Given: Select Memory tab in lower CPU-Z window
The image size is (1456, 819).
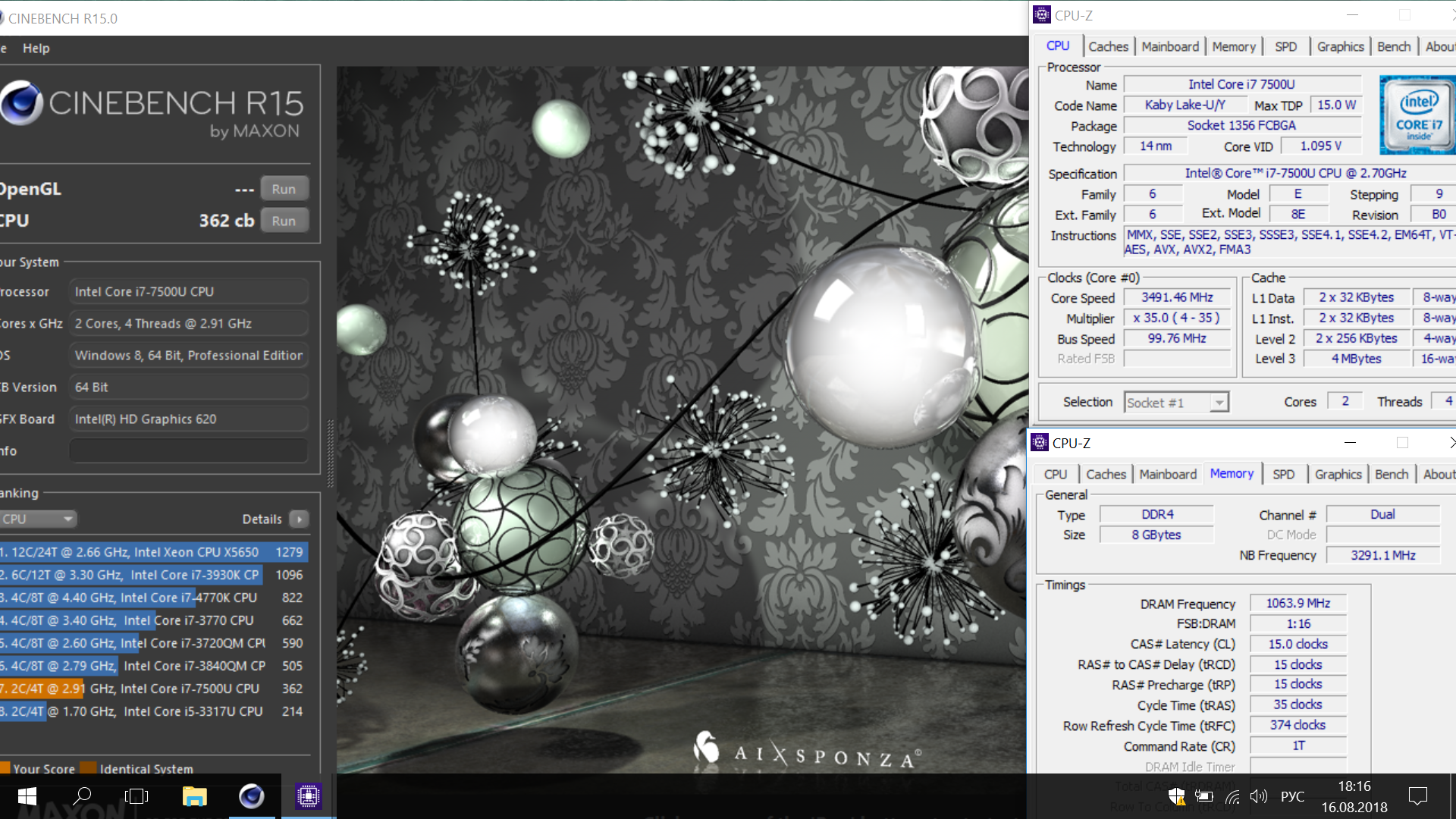Looking at the screenshot, I should pos(1232,473).
